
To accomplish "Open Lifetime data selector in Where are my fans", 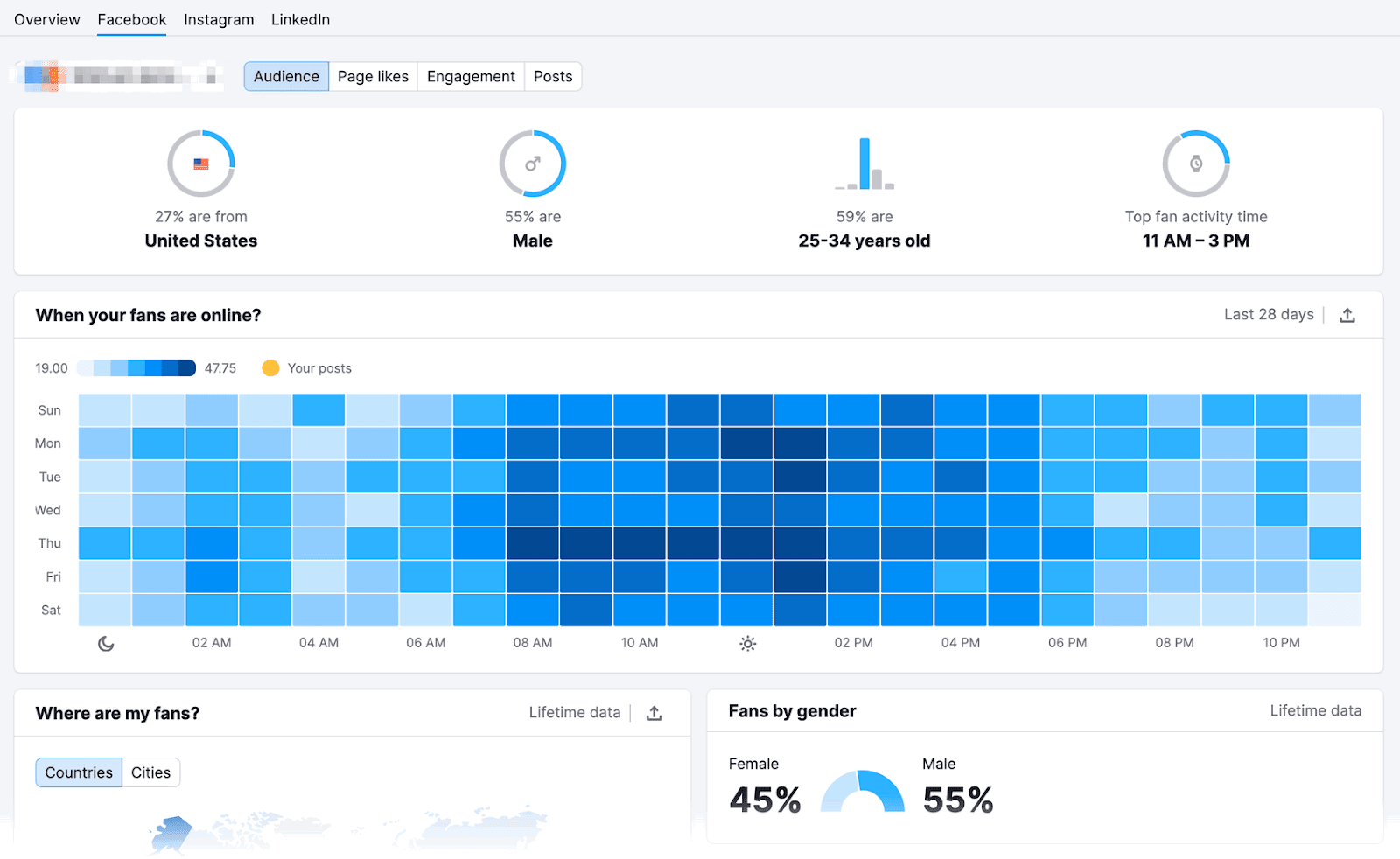I will 575,713.
